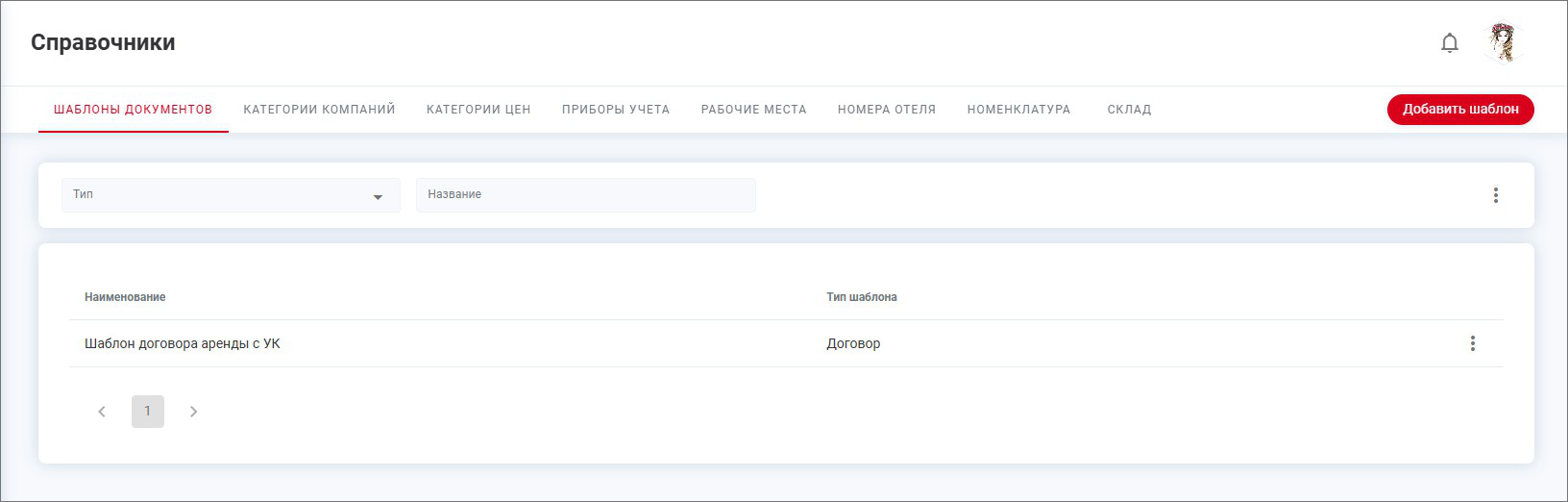Viewport: 1568px width, 502px height.
Task: Select the Категории цен tab
Action: (478, 110)
